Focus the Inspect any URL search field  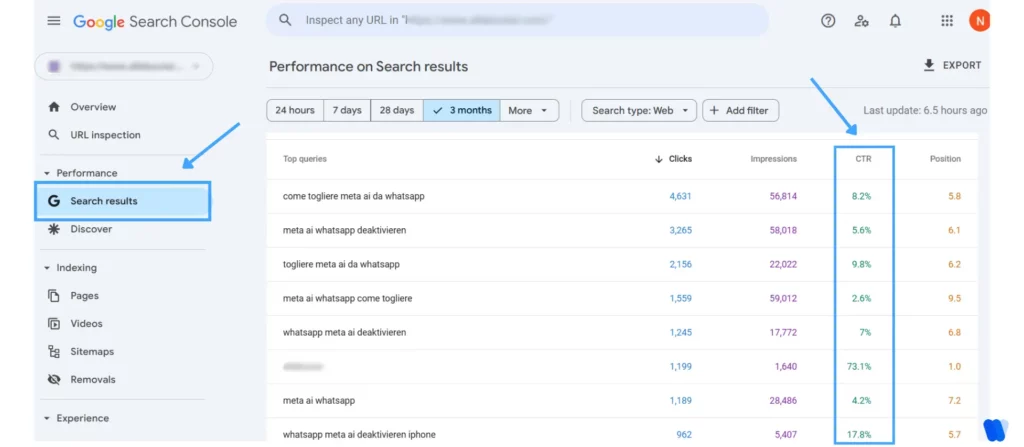(517, 20)
